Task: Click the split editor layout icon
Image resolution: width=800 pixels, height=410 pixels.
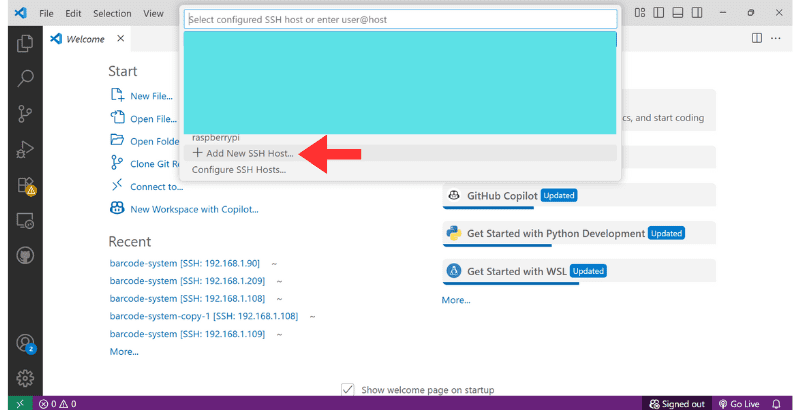Action: pos(757,38)
